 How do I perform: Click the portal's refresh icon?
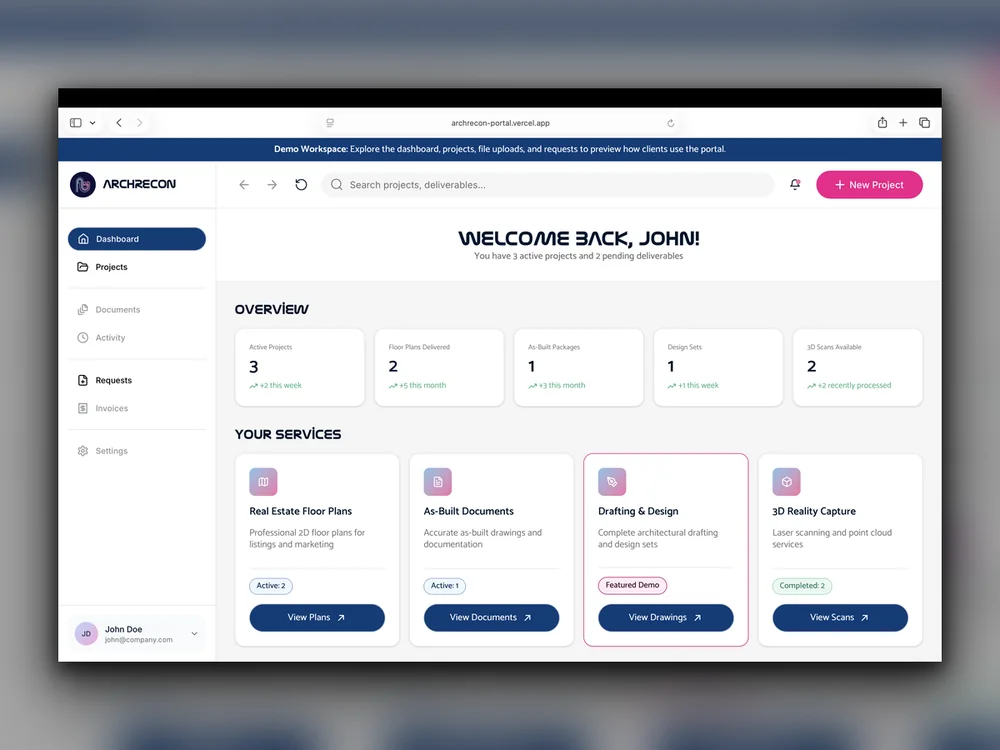click(301, 184)
